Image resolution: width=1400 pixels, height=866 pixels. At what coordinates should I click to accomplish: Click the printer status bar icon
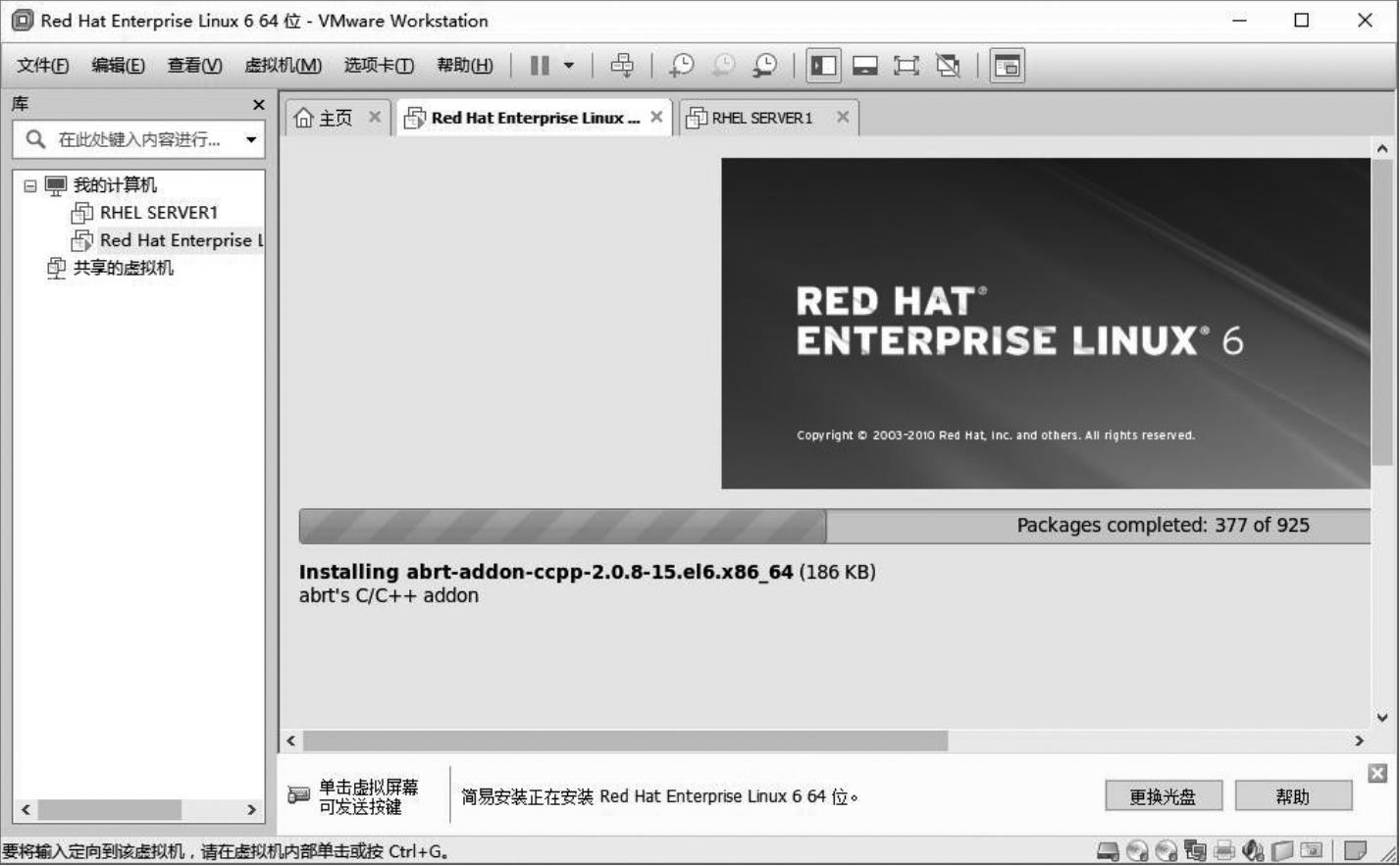(1224, 851)
